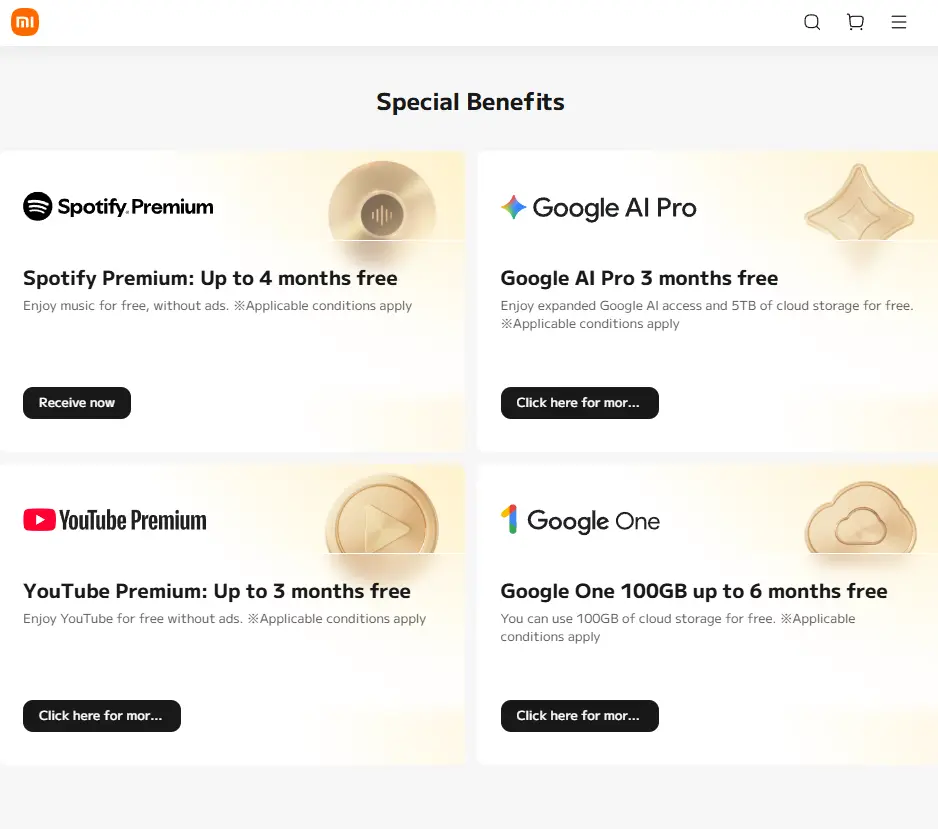This screenshot has width=938, height=829.
Task: Click the golden cloud graphic
Action: click(860, 519)
